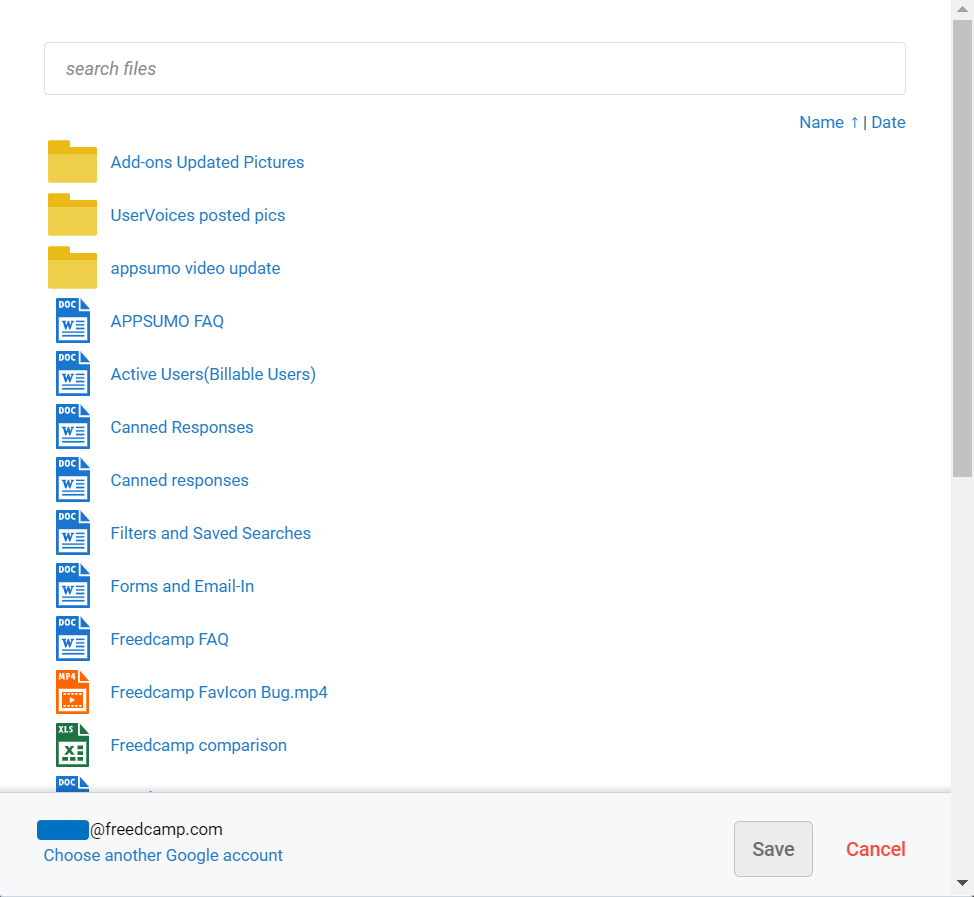The height and width of the screenshot is (897, 974).
Task: Click the Freedcamp comparison XLS icon
Action: [72, 745]
